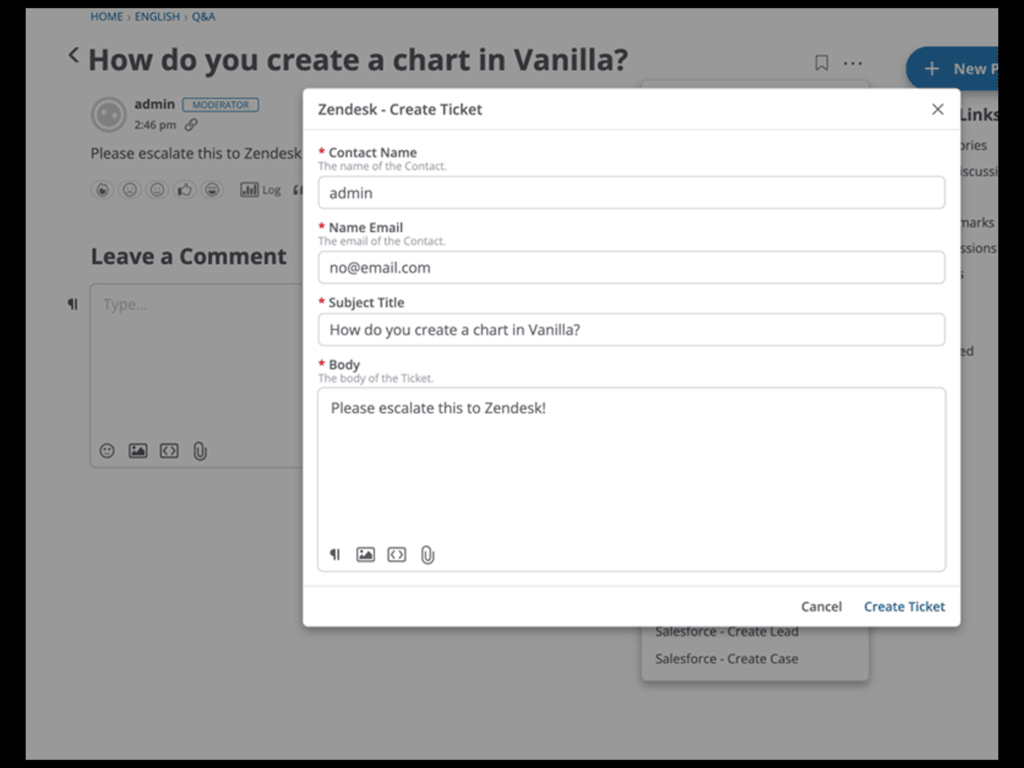Viewport: 1024px width, 768px height.
Task: Click the attachment paperclip in Body editor
Action: pyautogui.click(x=427, y=555)
